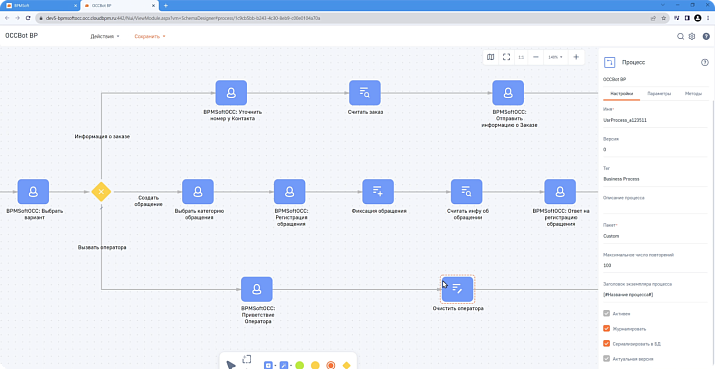Select the 'Считать заказ' read data element

coord(365,93)
